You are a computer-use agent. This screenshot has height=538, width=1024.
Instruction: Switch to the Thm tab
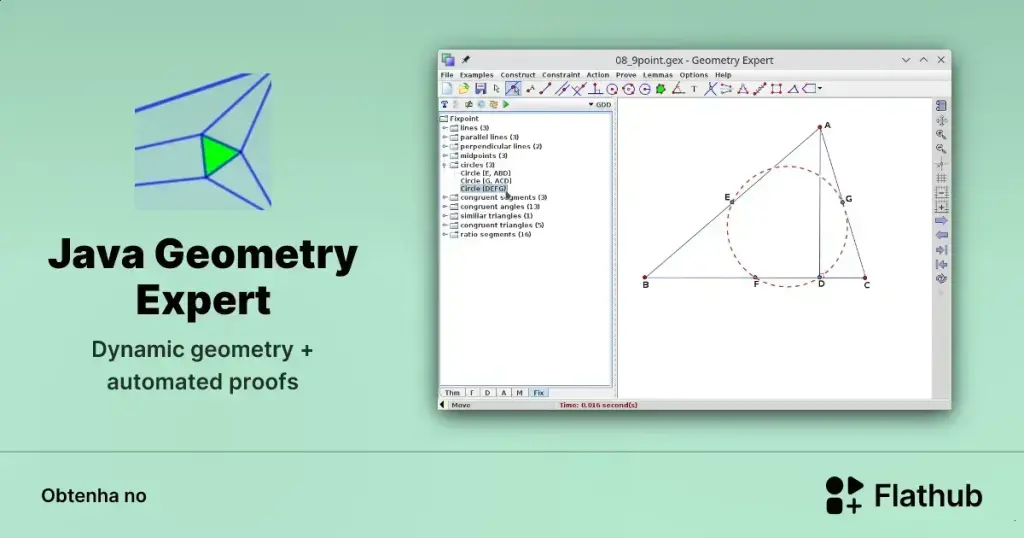[x=452, y=393]
